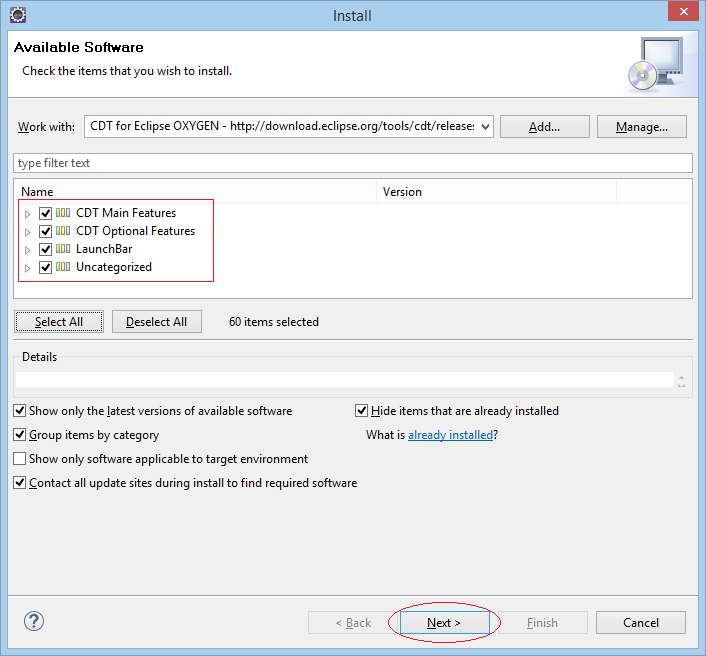Uncheck the LaunchBar checkbox
Viewport: 706px width, 656px height.
pos(45,249)
